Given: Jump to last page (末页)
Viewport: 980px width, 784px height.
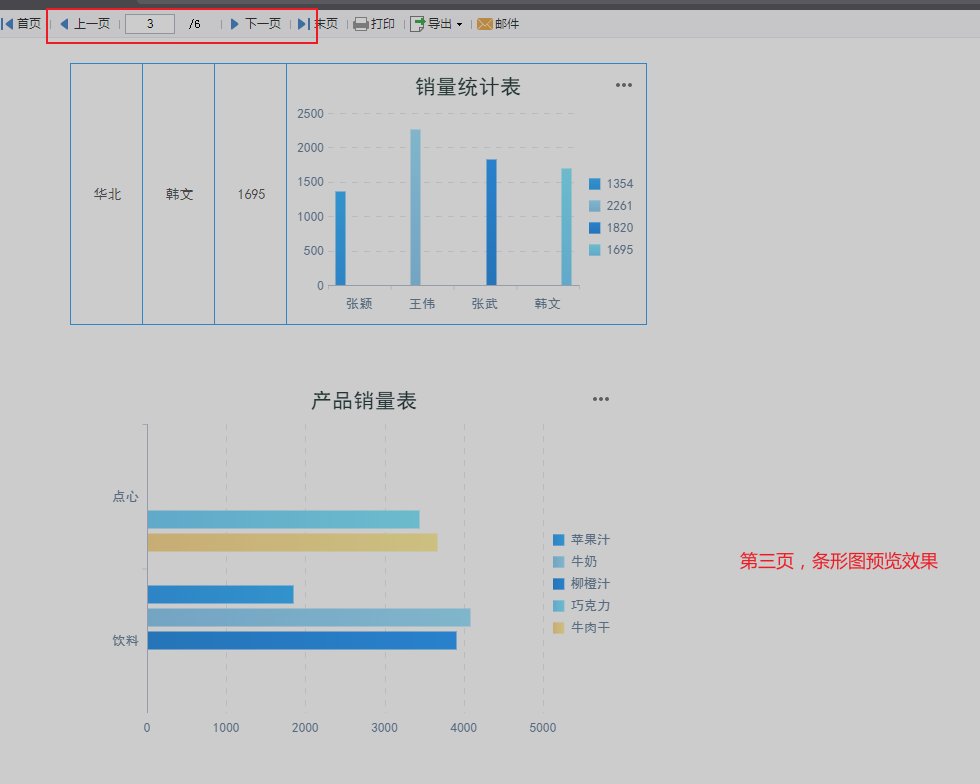Looking at the screenshot, I should pyautogui.click(x=318, y=24).
